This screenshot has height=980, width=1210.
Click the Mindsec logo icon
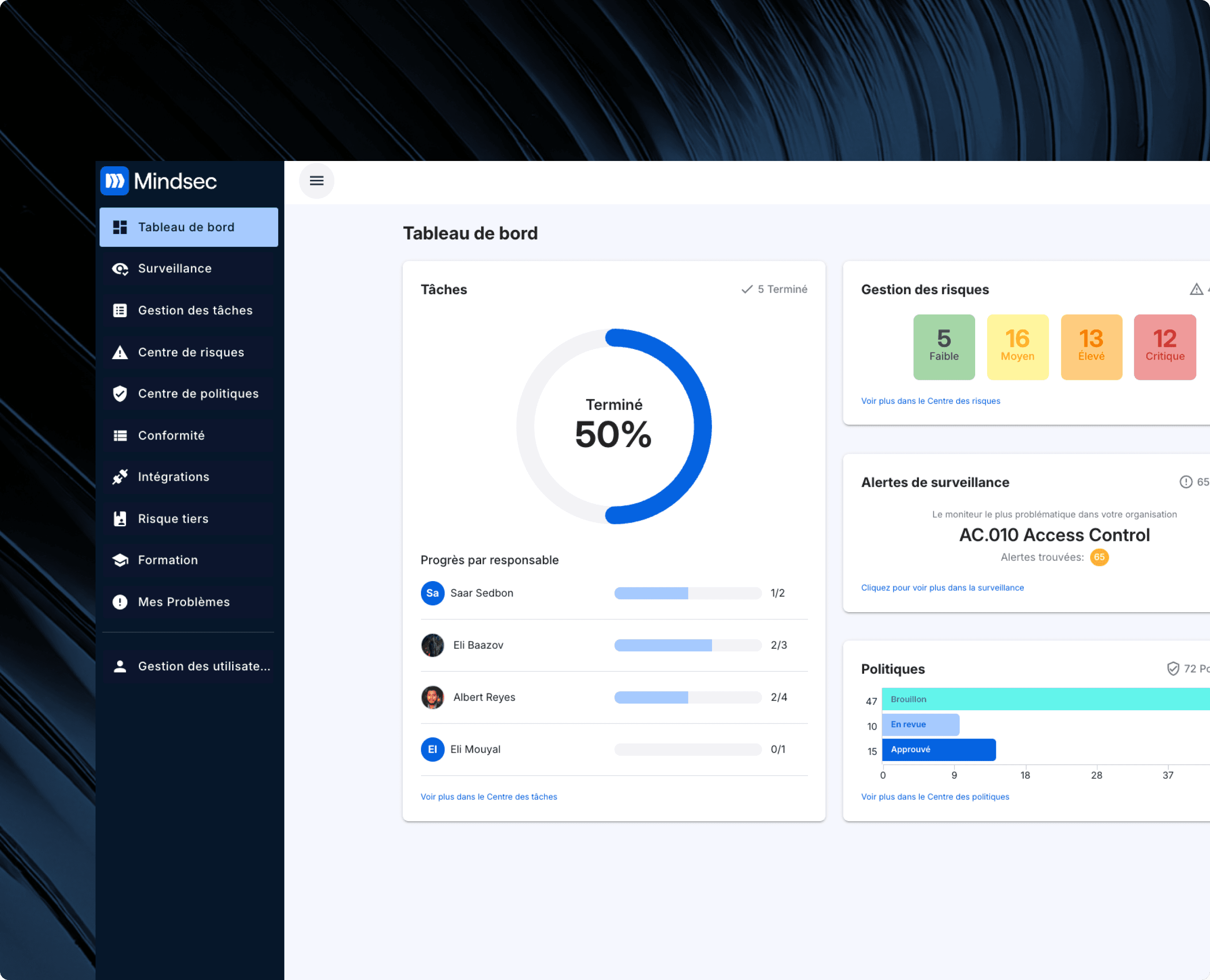(115, 180)
